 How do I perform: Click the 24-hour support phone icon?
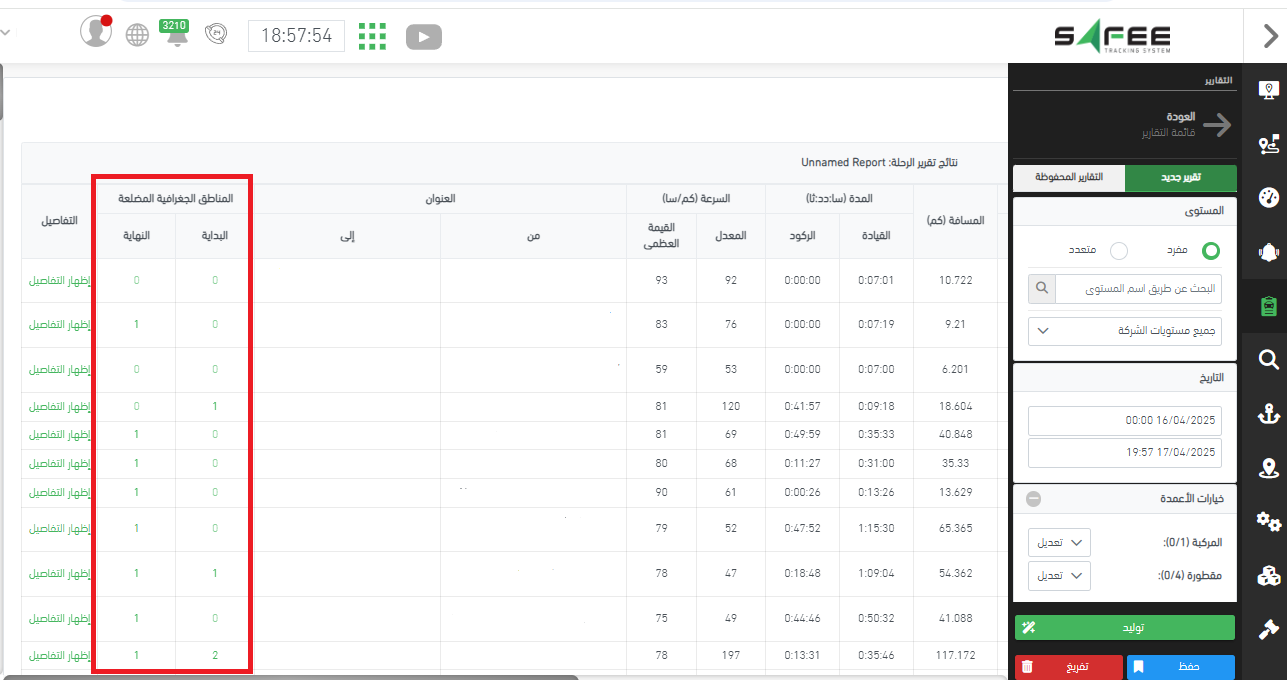tap(216, 35)
